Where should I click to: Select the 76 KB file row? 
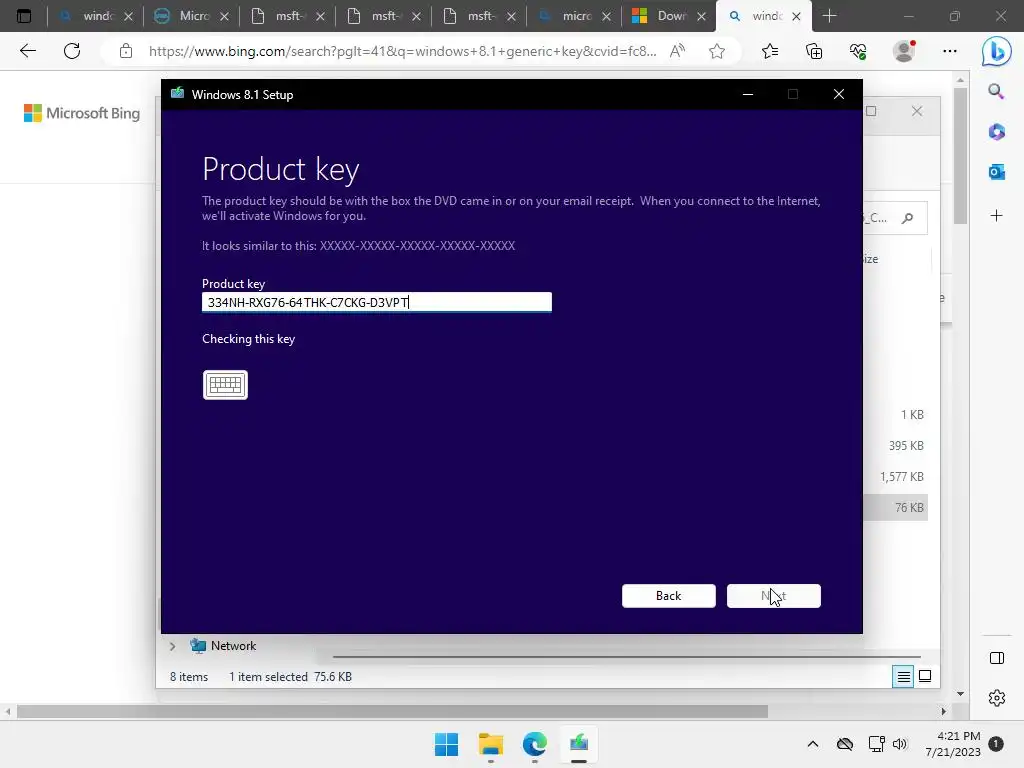tap(896, 507)
